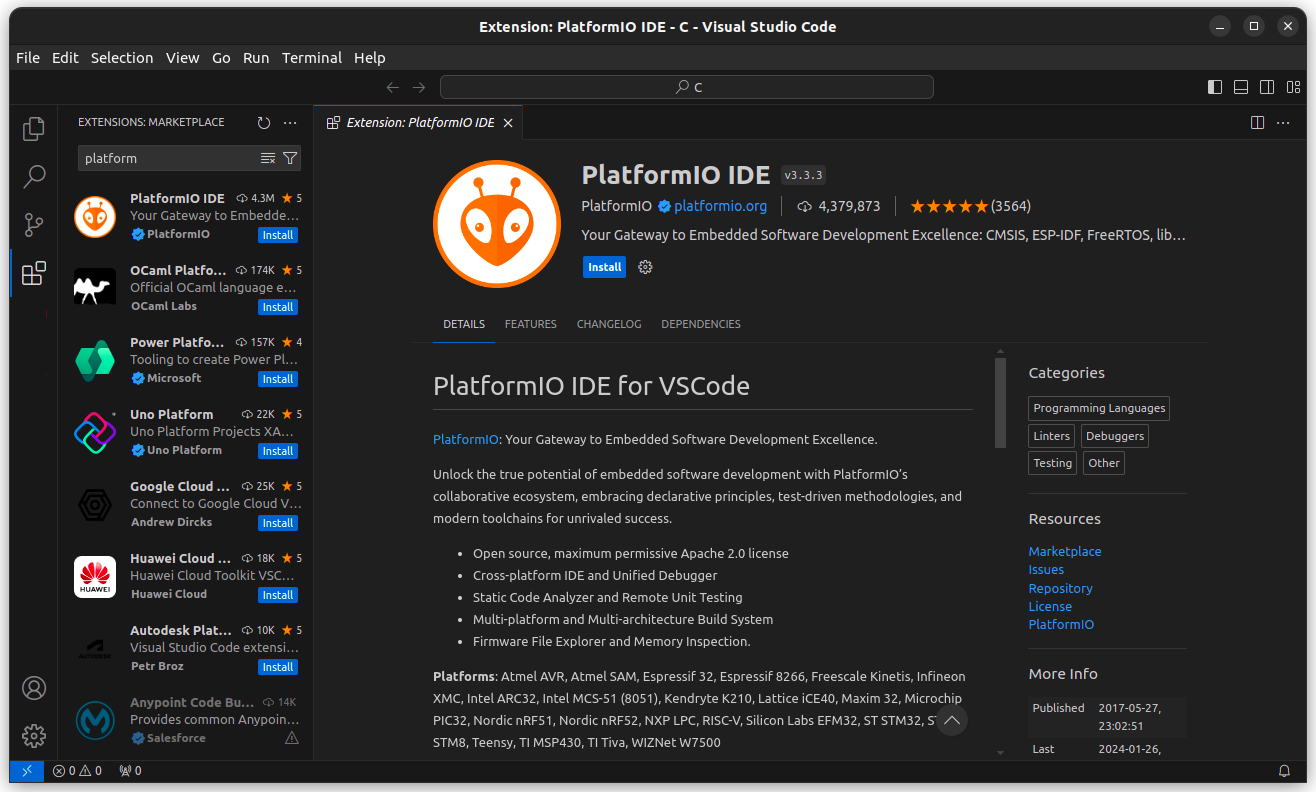Viewport: 1316px width, 792px height.
Task: Toggle the secondary sidebar icon
Action: coord(1266,87)
